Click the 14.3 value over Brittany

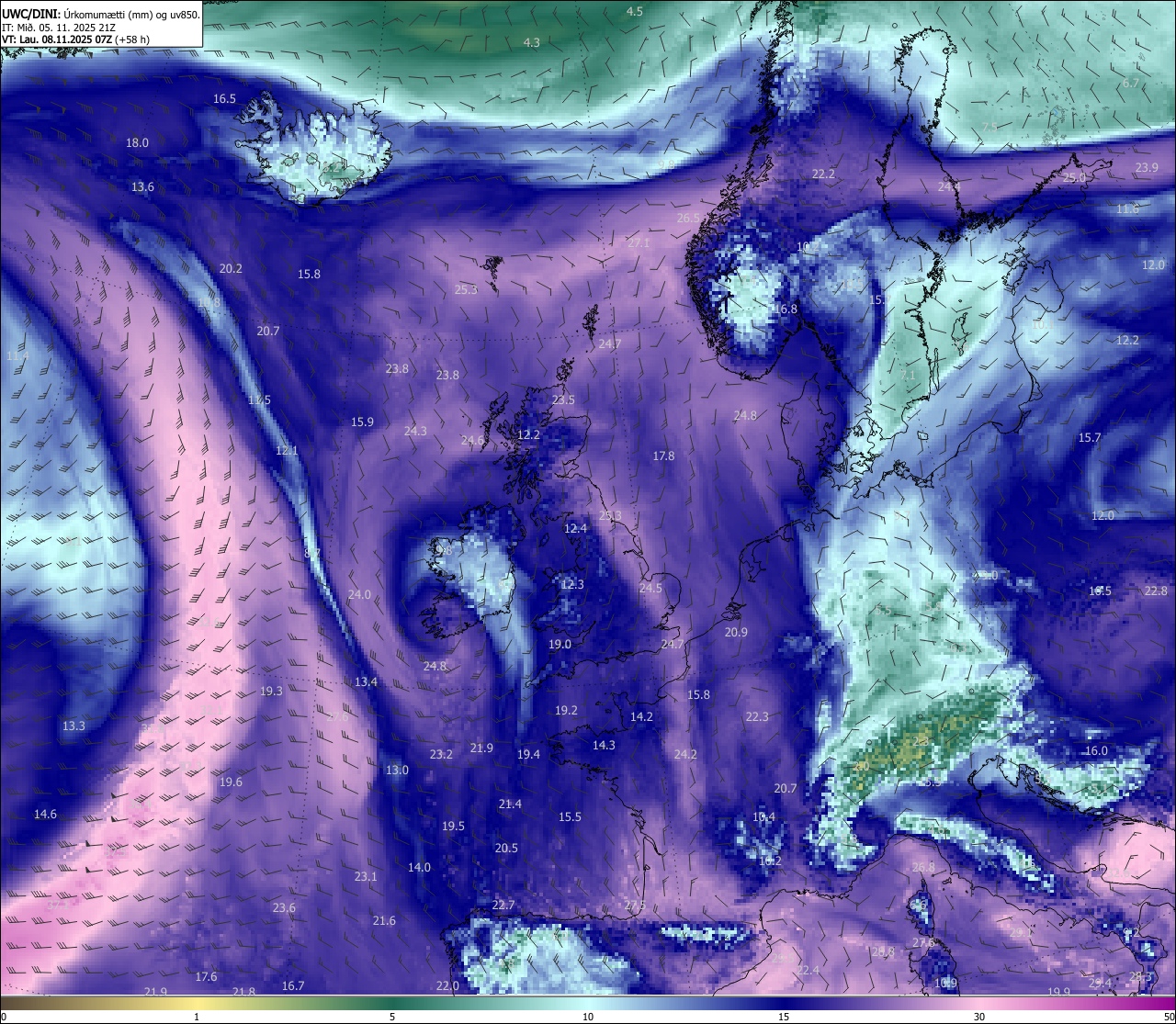[x=604, y=746]
